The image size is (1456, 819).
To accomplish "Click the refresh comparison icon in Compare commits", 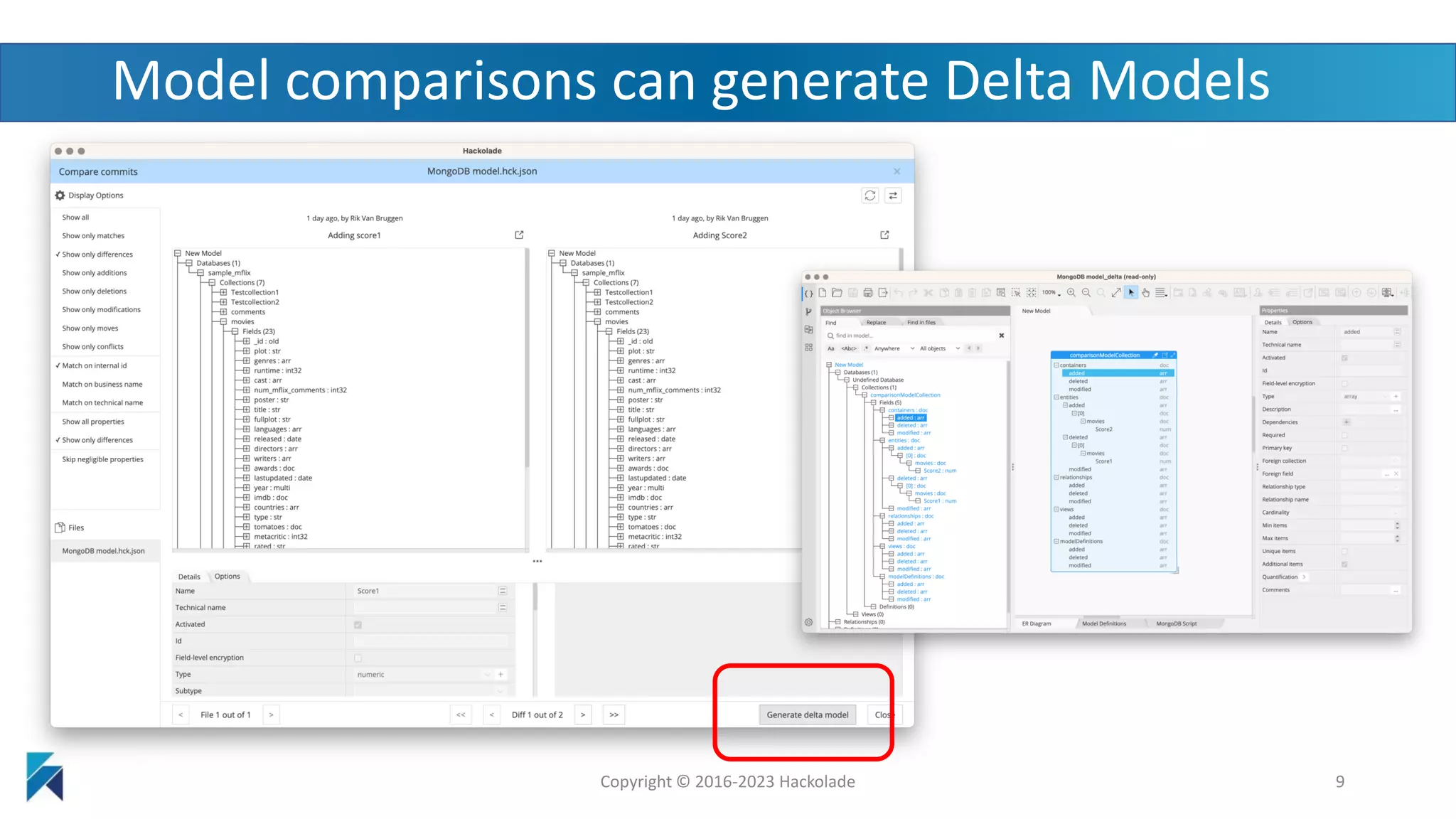I will pyautogui.click(x=870, y=196).
